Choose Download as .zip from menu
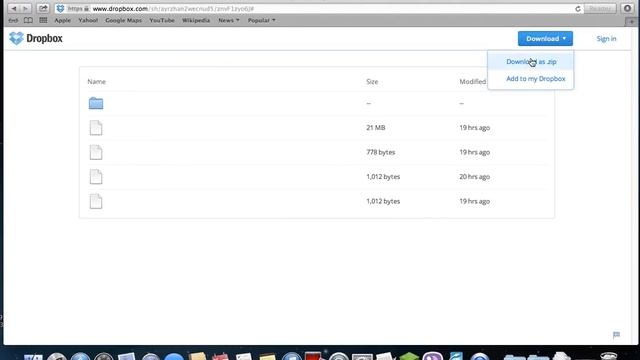The height and width of the screenshot is (360, 640). (x=531, y=62)
